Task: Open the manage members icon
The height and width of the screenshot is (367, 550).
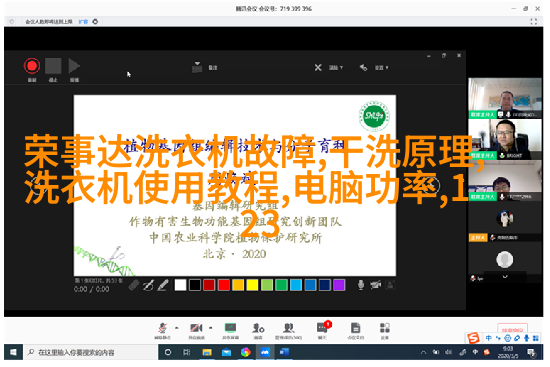Action: click(x=288, y=331)
